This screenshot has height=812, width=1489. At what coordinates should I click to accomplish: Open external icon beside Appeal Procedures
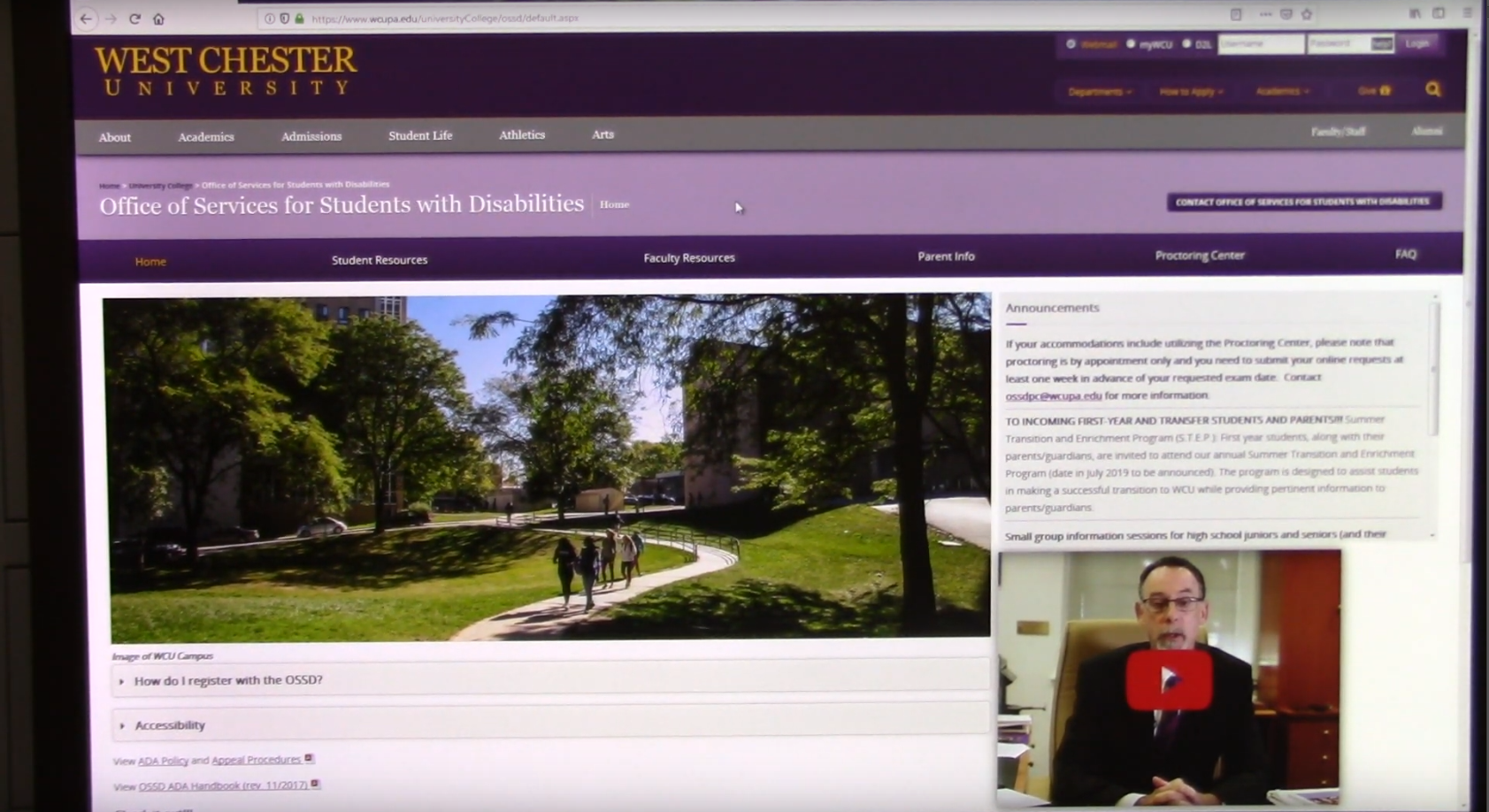click(309, 758)
